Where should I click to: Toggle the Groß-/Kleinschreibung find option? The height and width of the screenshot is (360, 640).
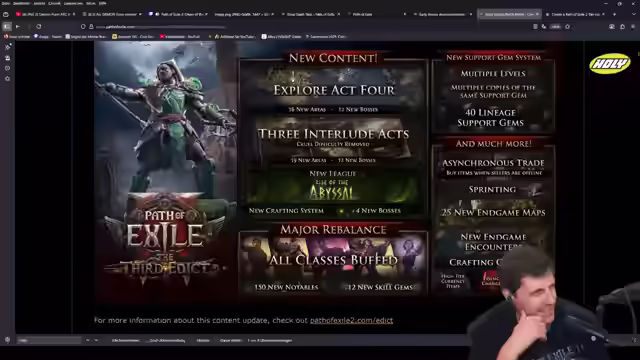(167, 340)
